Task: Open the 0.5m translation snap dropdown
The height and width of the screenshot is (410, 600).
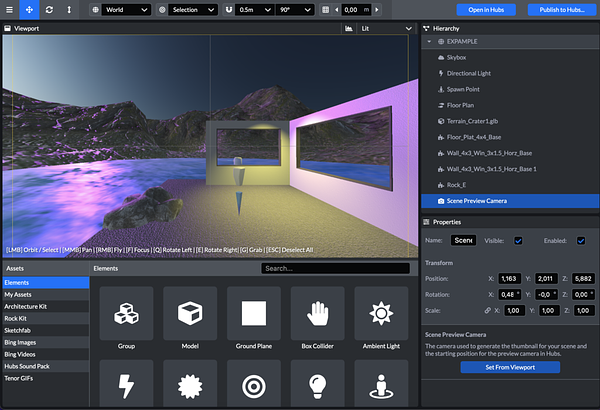Action: tap(255, 9)
